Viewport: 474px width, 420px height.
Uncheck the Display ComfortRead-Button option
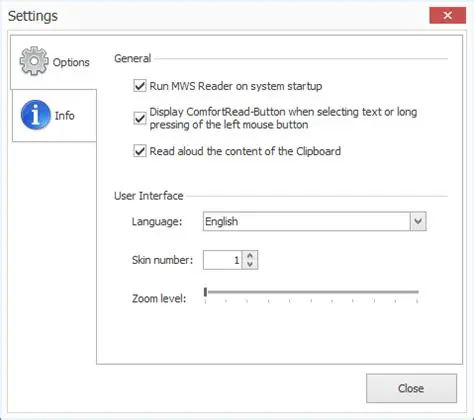click(140, 118)
